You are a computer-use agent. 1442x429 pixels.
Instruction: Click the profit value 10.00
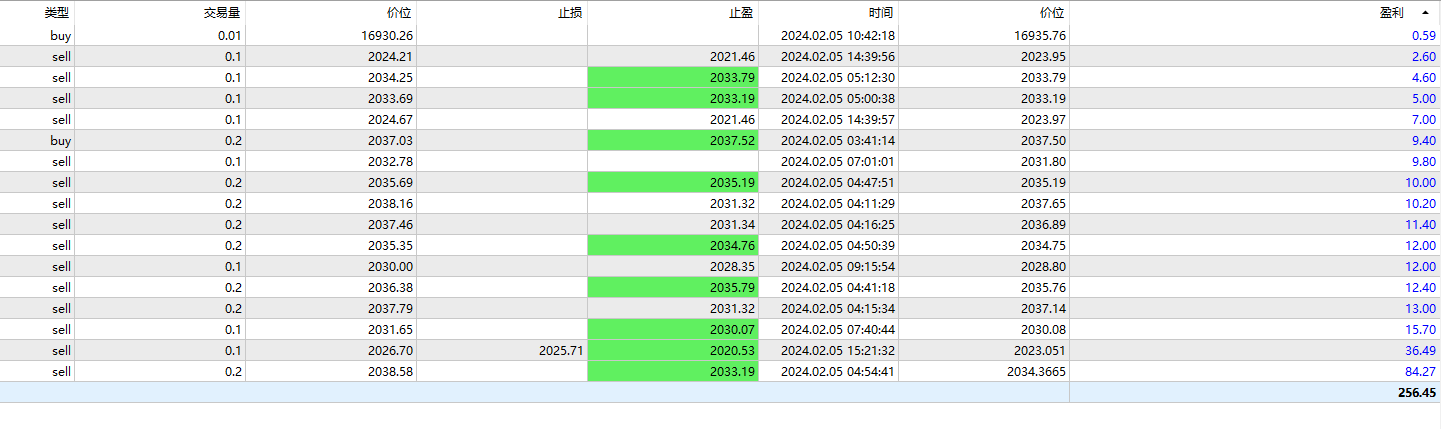coord(1421,182)
